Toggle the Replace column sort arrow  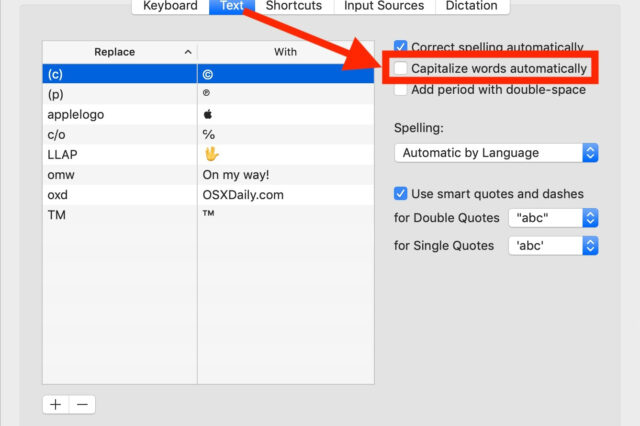tap(188, 52)
